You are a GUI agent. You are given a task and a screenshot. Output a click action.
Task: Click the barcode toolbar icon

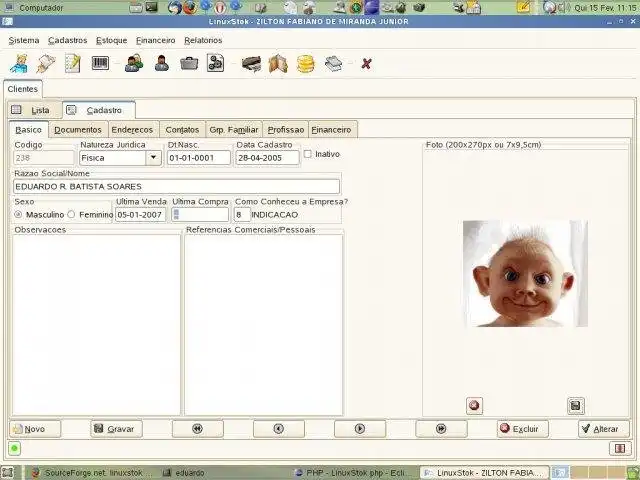(100, 63)
